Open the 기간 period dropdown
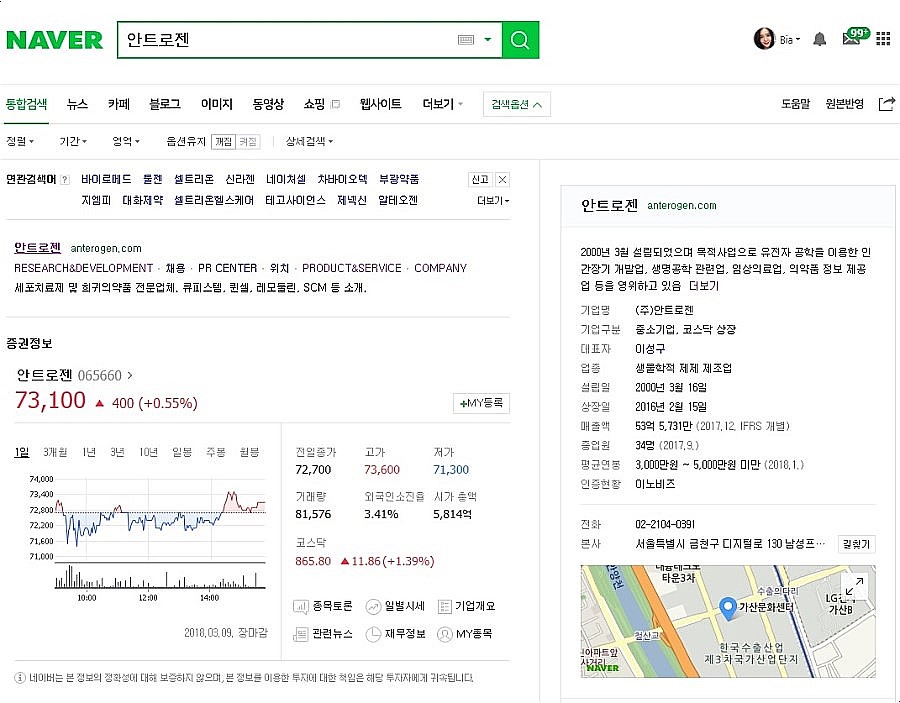Screen dimensions: 900x703 (x=73, y=141)
